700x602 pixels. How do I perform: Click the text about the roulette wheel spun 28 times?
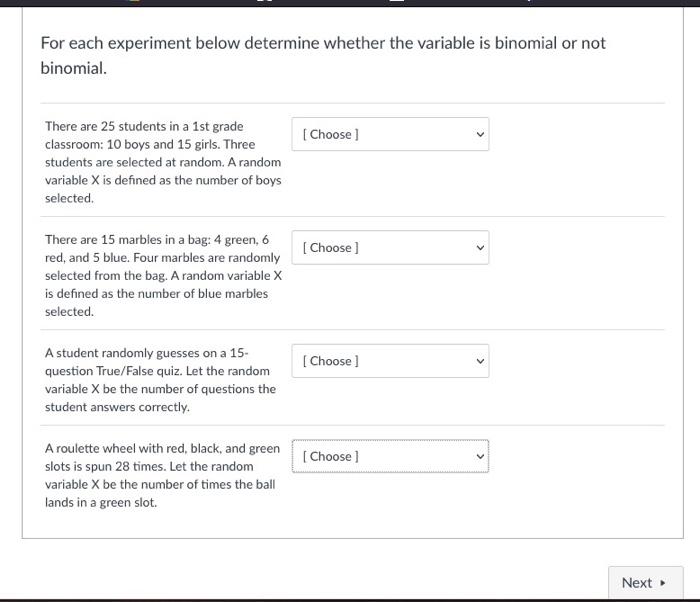pyautogui.click(x=162, y=475)
